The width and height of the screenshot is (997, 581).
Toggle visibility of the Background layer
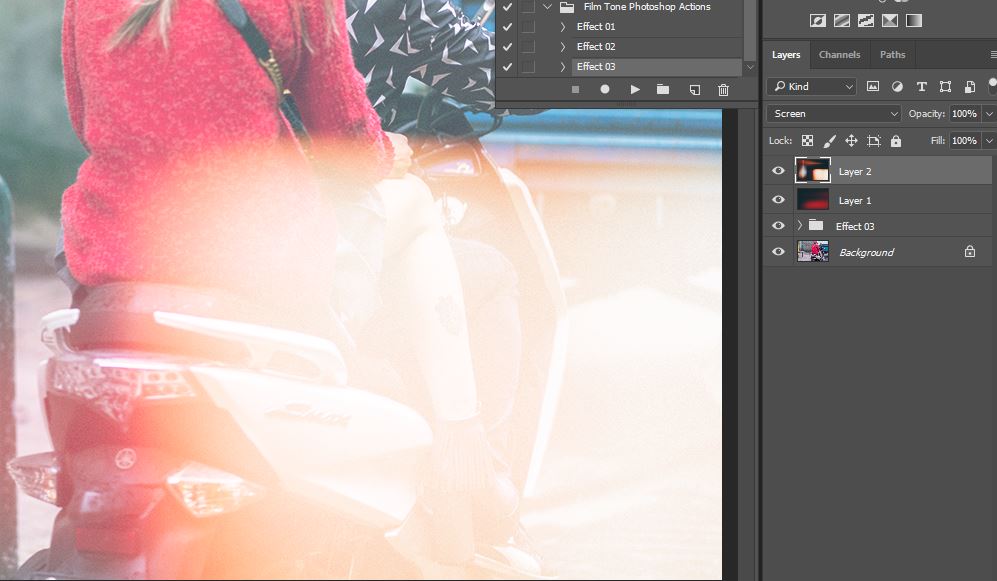pos(779,252)
